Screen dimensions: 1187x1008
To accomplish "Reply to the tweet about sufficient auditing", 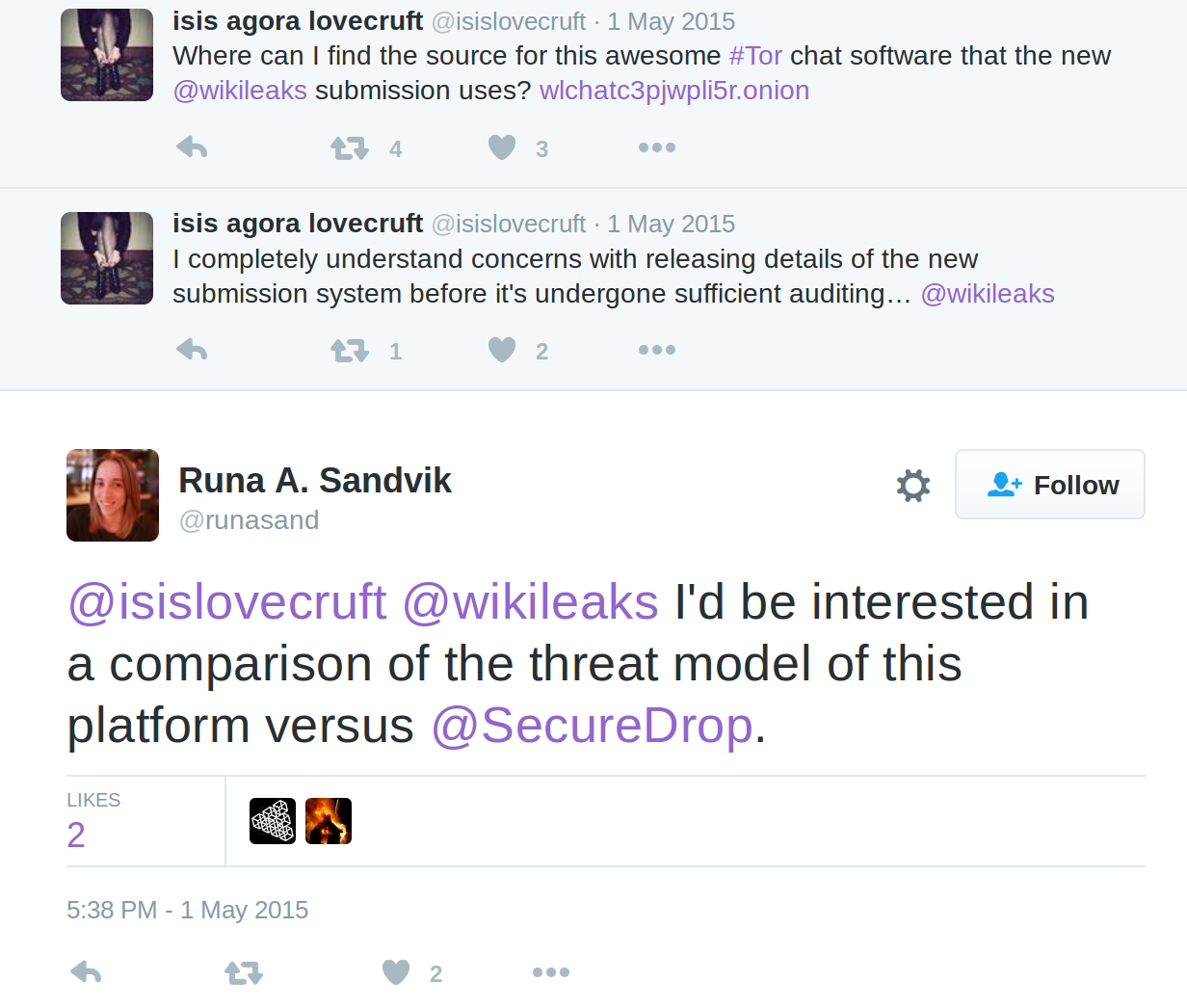I will tap(193, 350).
